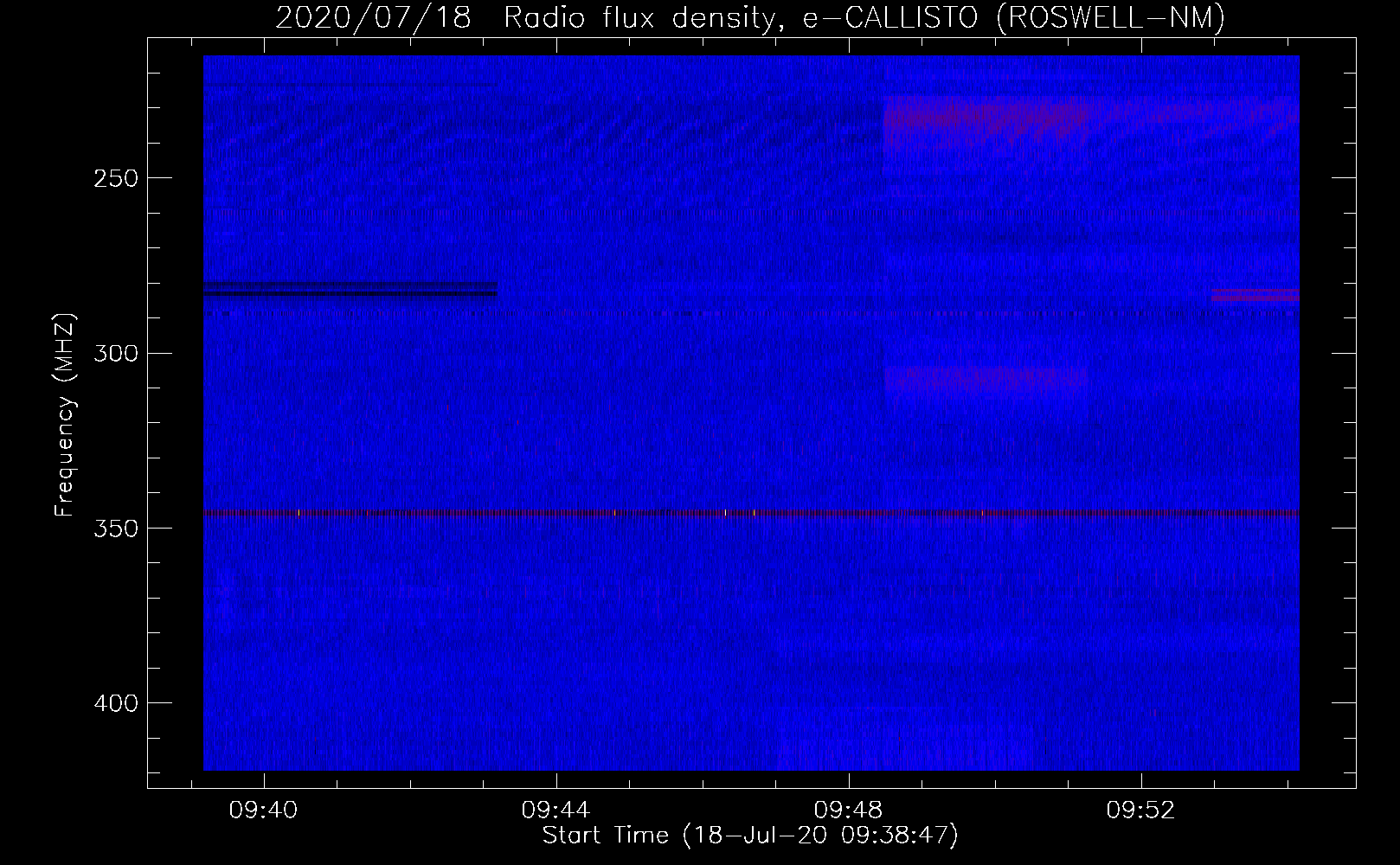Click the short red band near 283 MHz
The image size is (1400, 865).
(x=1256, y=295)
